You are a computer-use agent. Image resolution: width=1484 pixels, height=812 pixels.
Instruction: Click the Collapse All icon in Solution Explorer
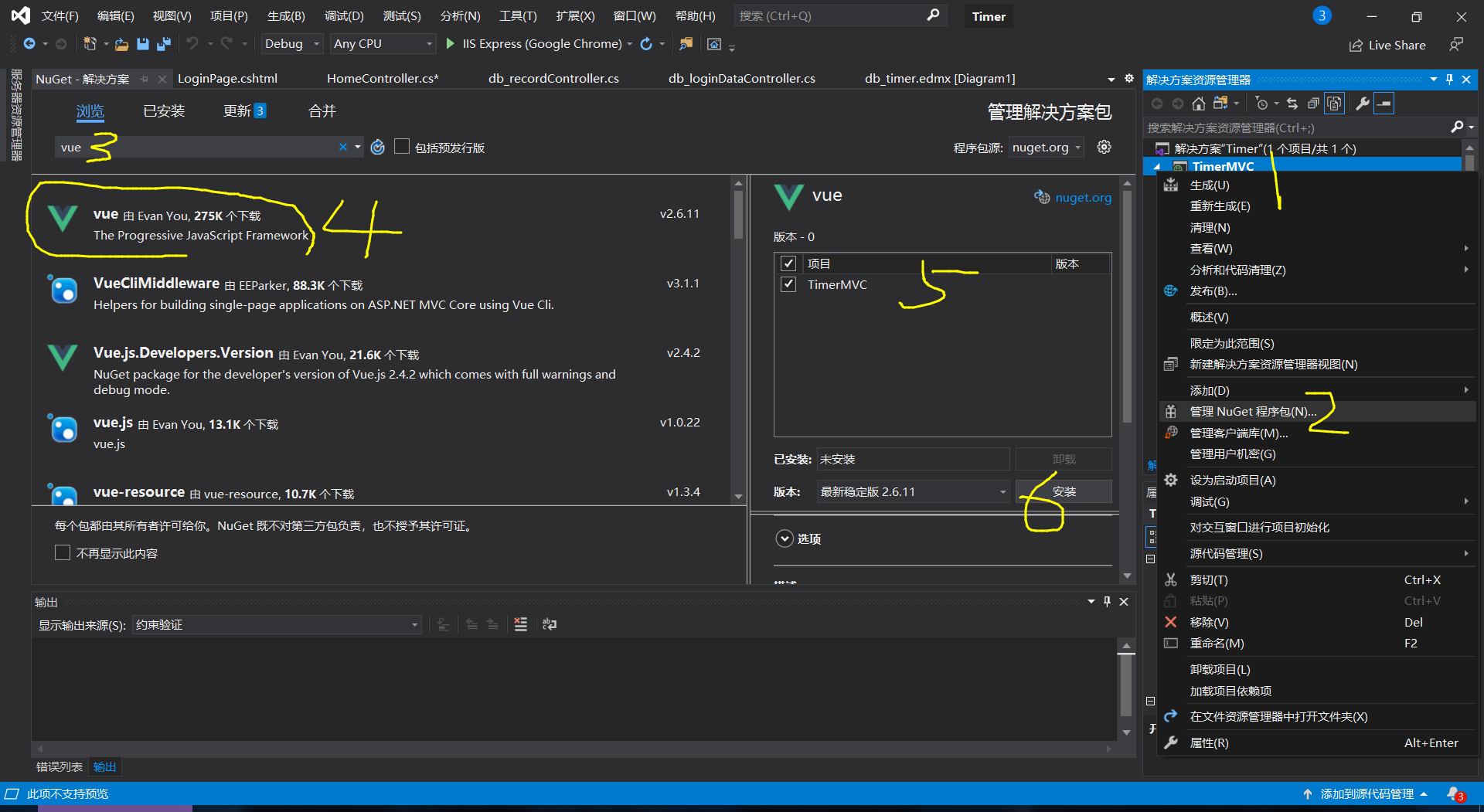tap(1313, 104)
